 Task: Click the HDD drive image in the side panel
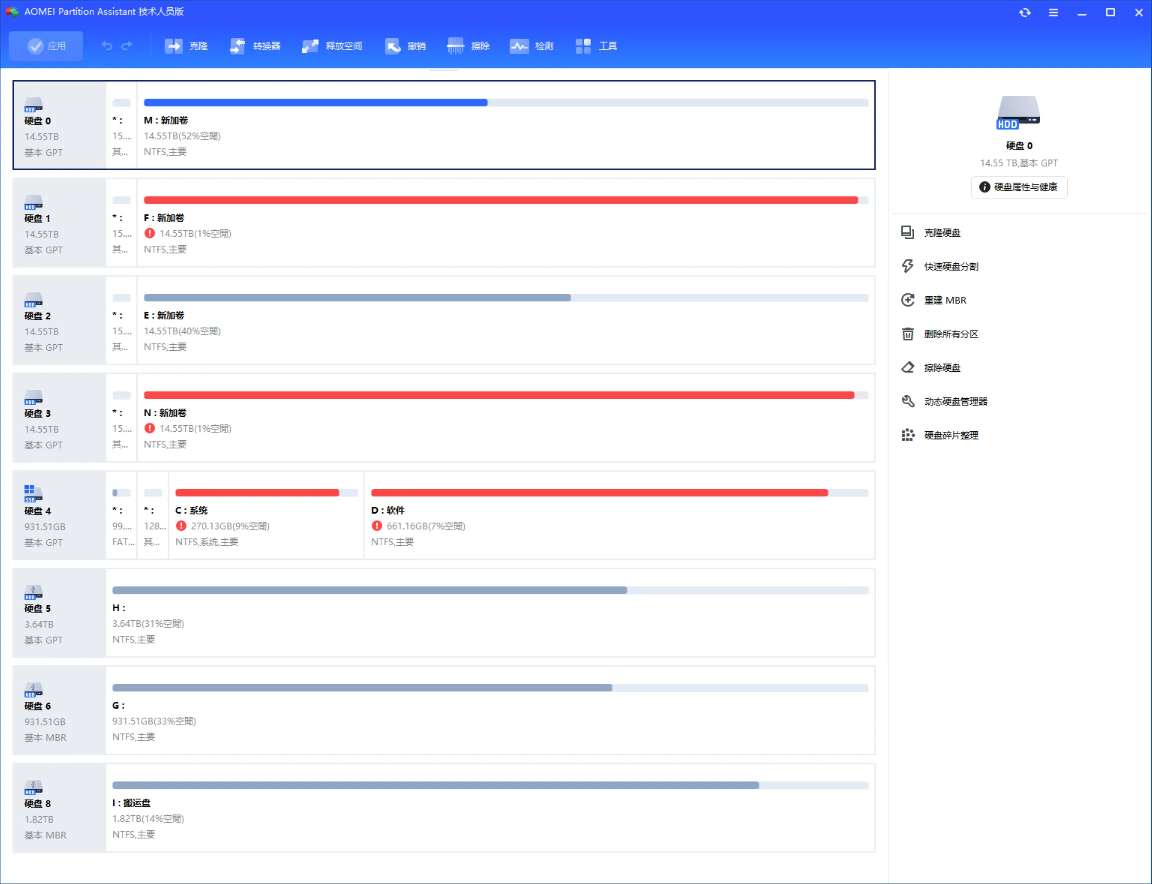coord(1018,114)
